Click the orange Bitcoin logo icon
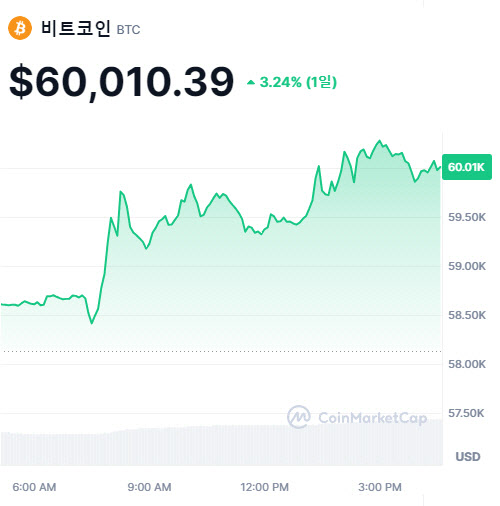This screenshot has height=506, width=500. [20, 28]
